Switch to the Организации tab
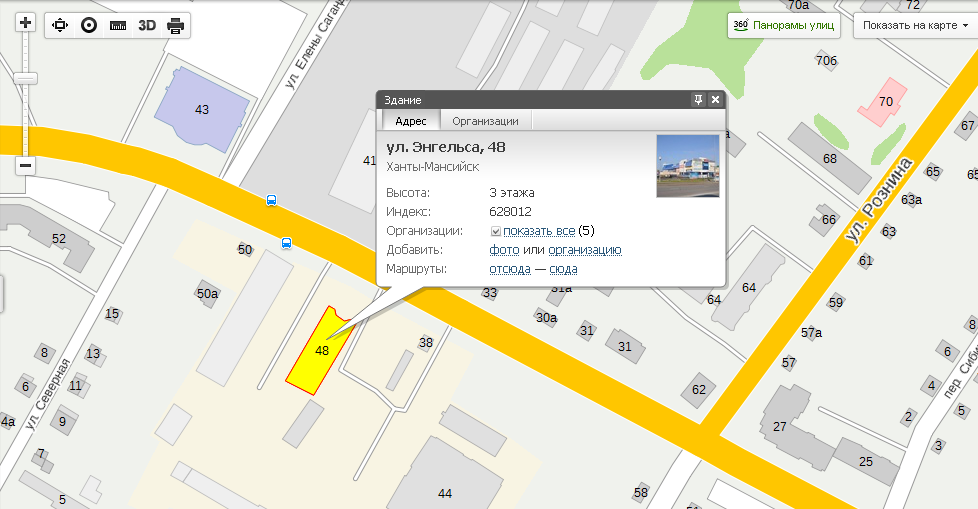This screenshot has height=509, width=978. (485, 121)
